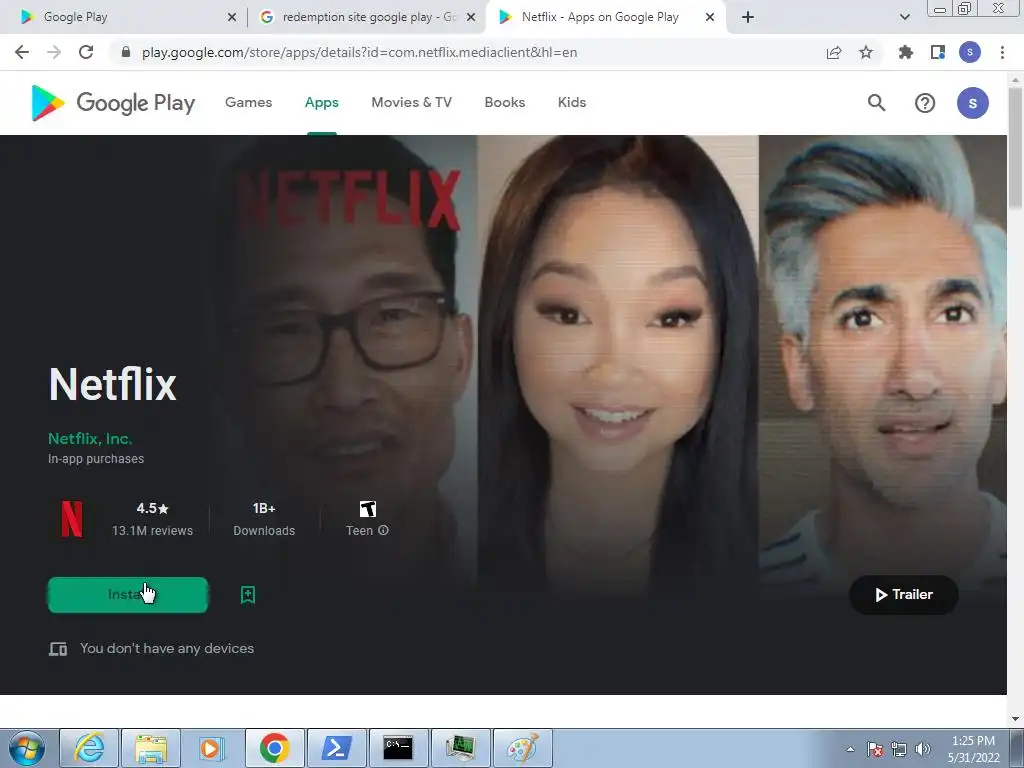Launch Internet Explorer from taskbar
The width and height of the screenshot is (1024, 768).
(x=89, y=748)
